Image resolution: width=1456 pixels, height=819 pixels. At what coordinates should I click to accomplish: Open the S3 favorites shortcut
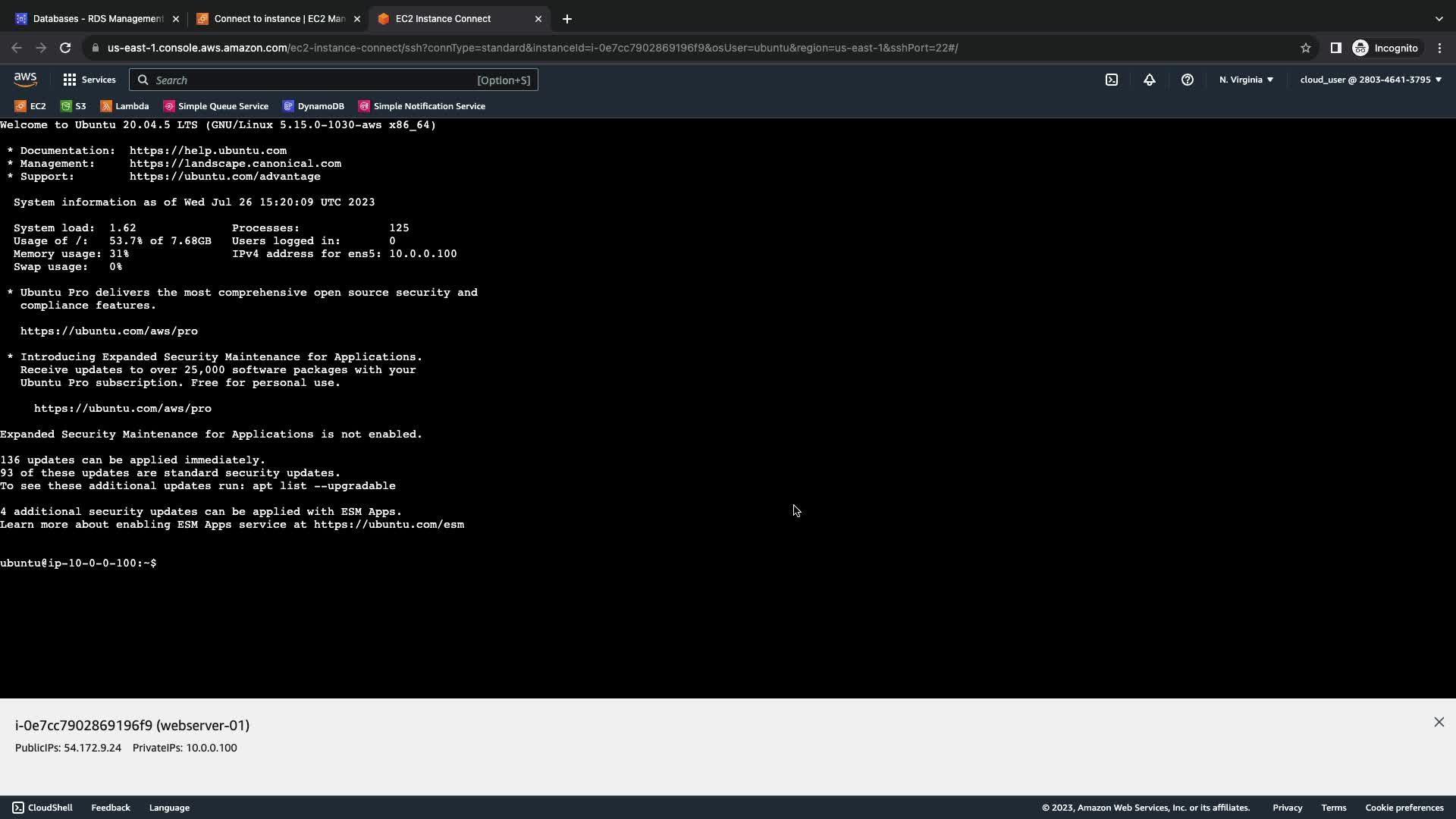[x=74, y=106]
